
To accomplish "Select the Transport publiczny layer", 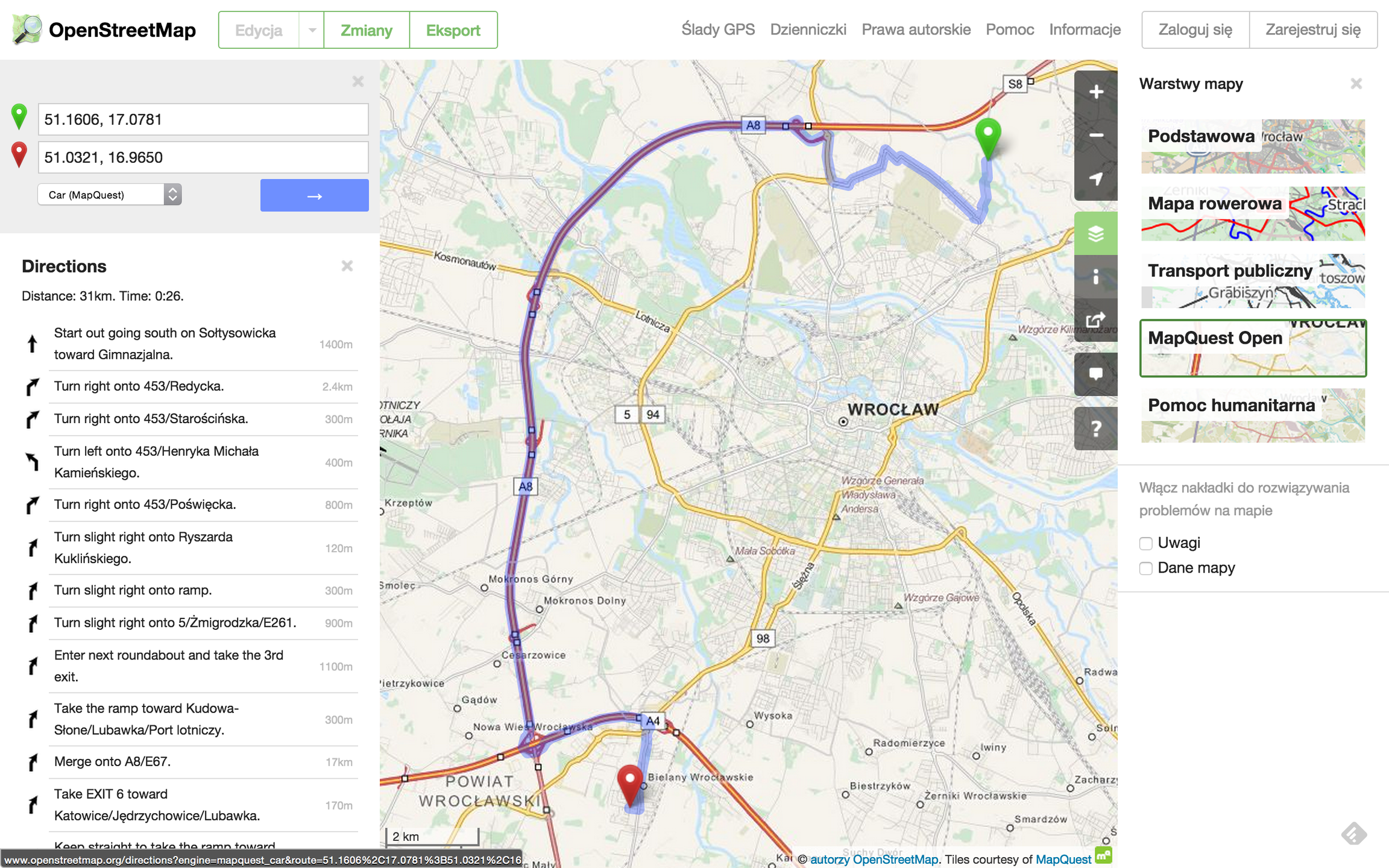I will 1253,281.
